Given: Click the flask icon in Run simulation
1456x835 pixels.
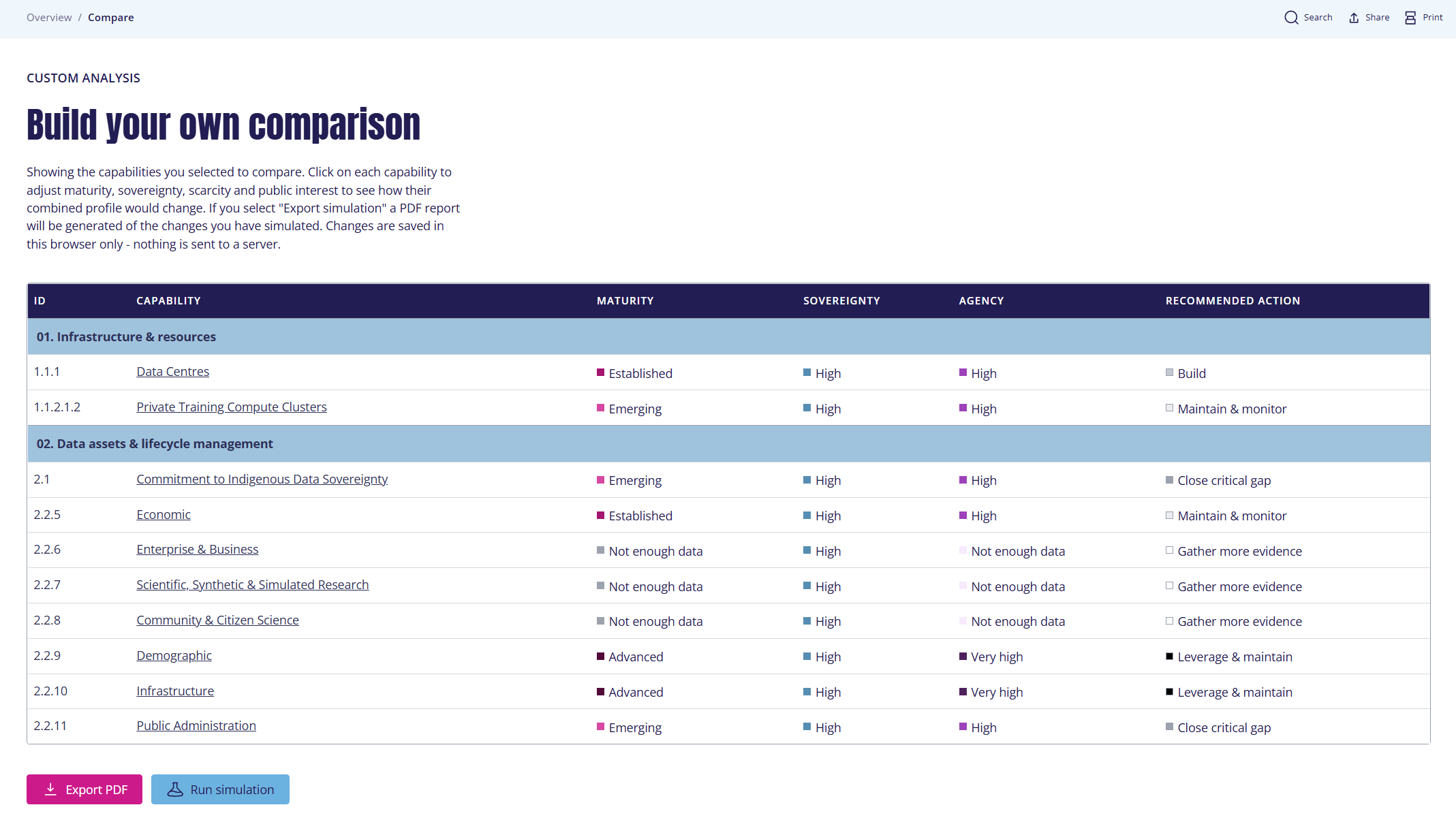Looking at the screenshot, I should [175, 789].
